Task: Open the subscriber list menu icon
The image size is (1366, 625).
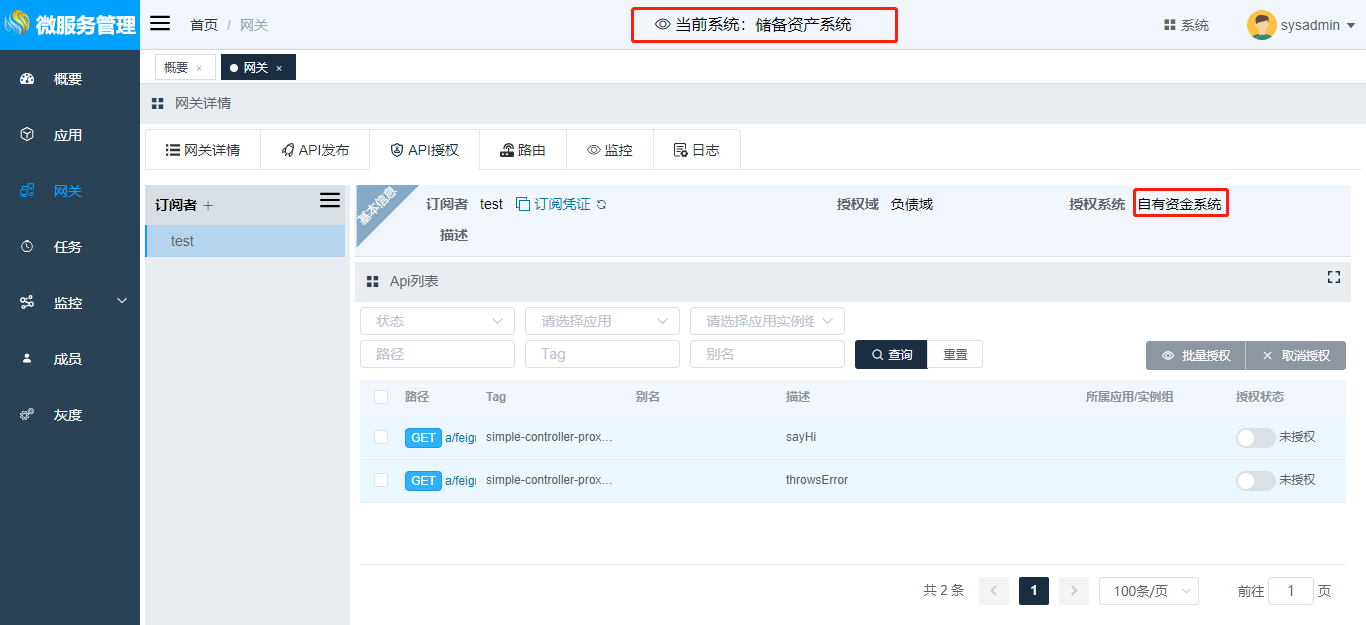Action: click(330, 201)
